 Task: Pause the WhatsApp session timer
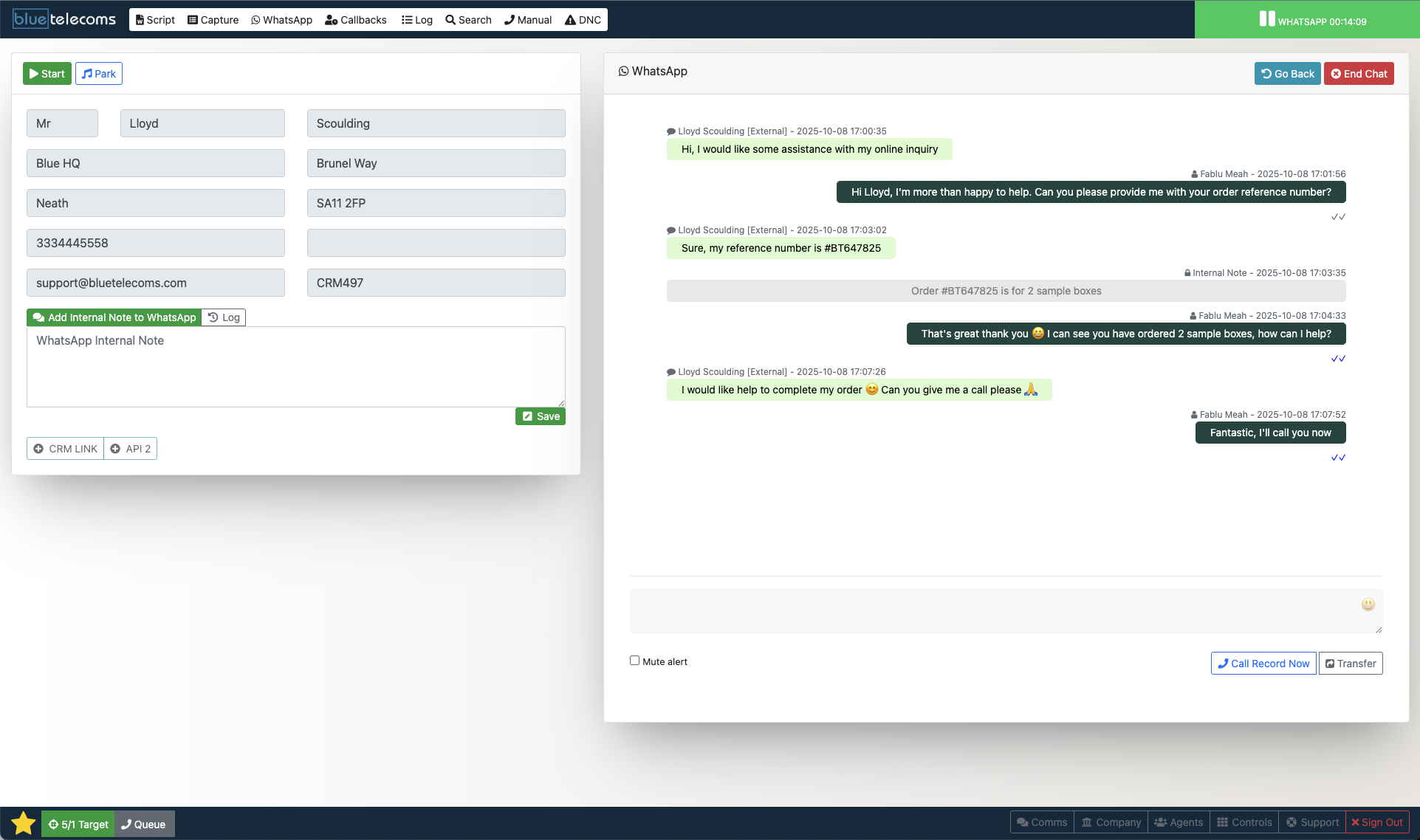tap(1268, 18)
